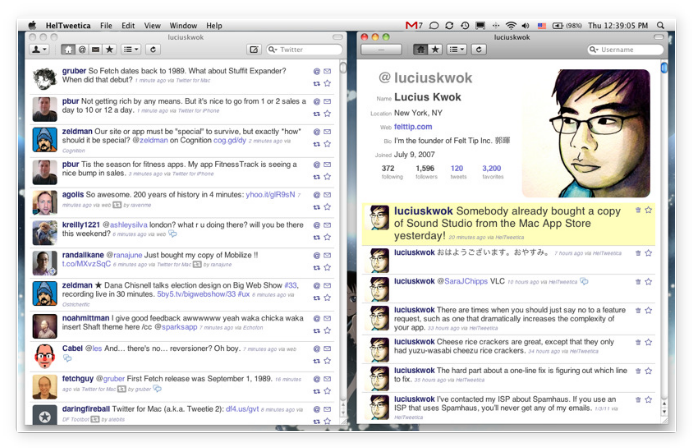692x448 pixels.
Task: Open df4.us/gvt link in daringfireball's tweet
Action: click(242, 409)
